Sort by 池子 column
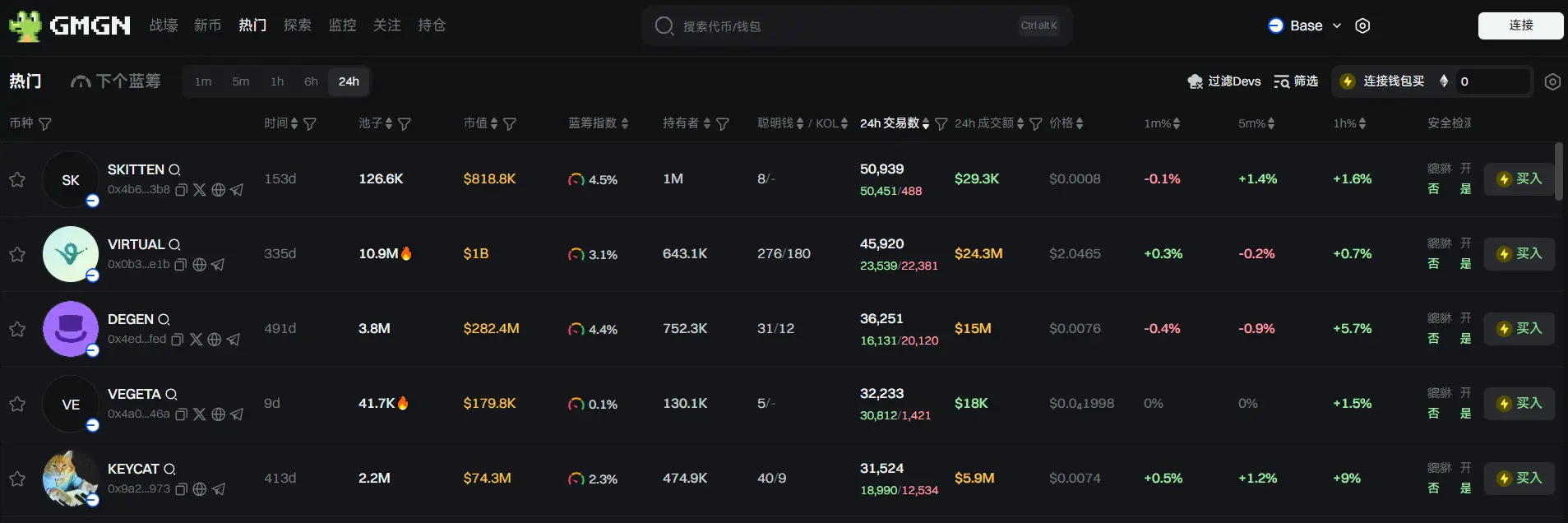This screenshot has width=1568, height=523. click(x=388, y=123)
